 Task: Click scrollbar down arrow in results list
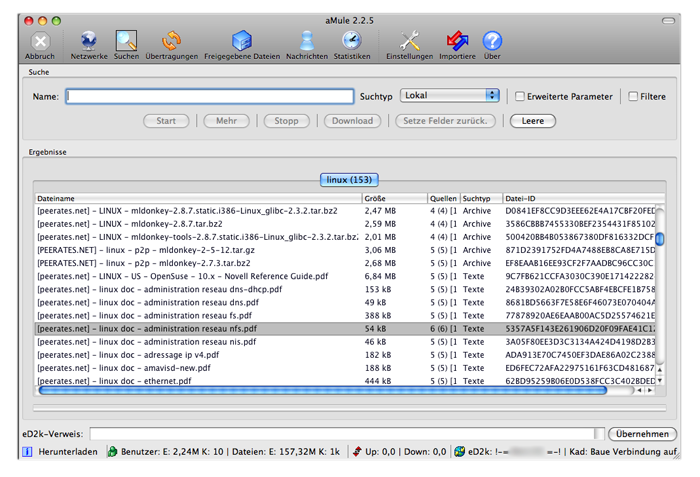[659, 381]
